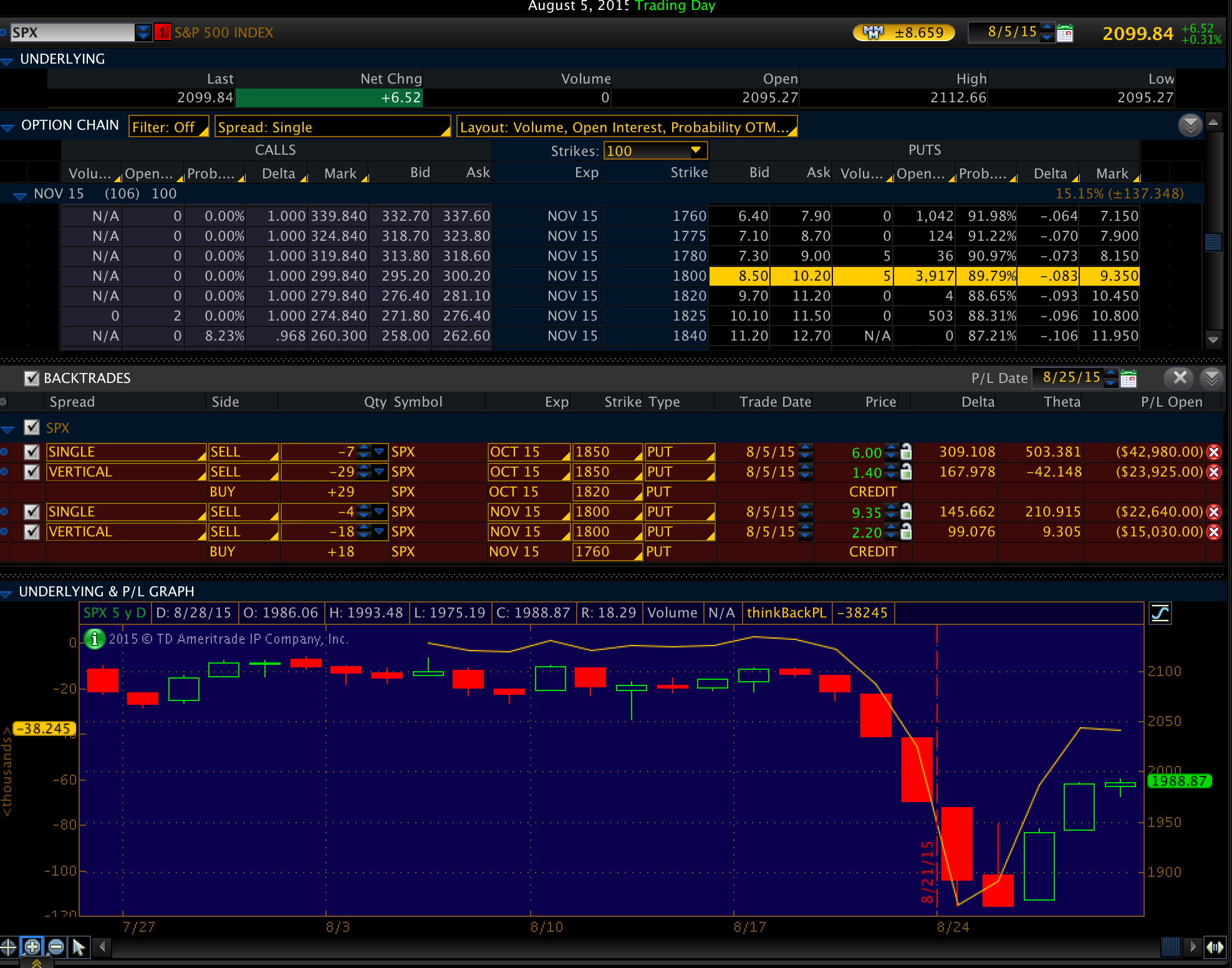This screenshot has height=968, width=1232.
Task: Remove the VERTICAL OCT 15 1850 trade
Action: click(x=1213, y=472)
